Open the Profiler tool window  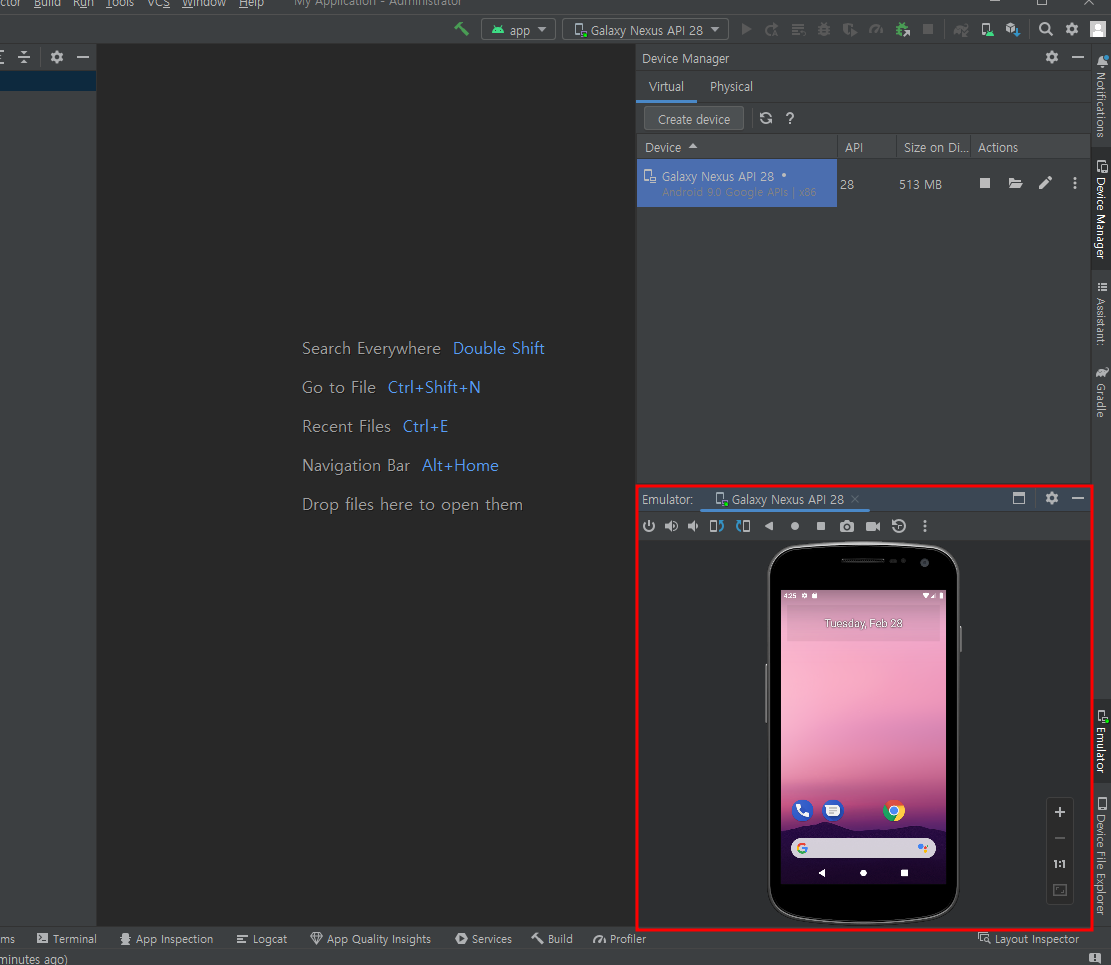point(619,939)
